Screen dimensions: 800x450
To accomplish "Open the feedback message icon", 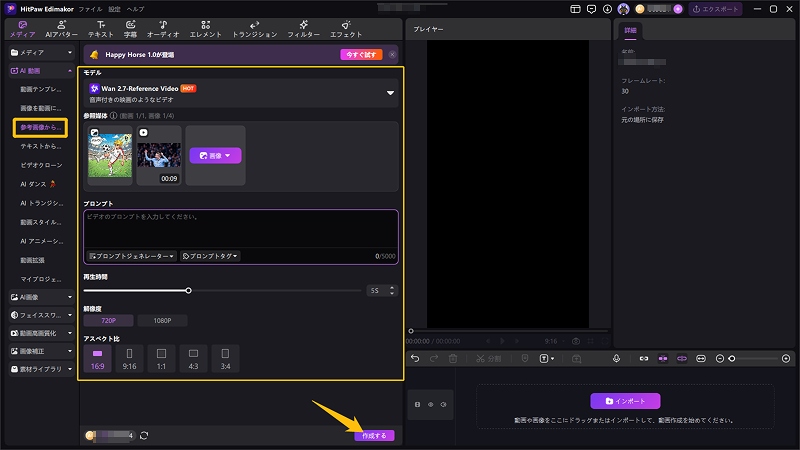I will pos(591,9).
